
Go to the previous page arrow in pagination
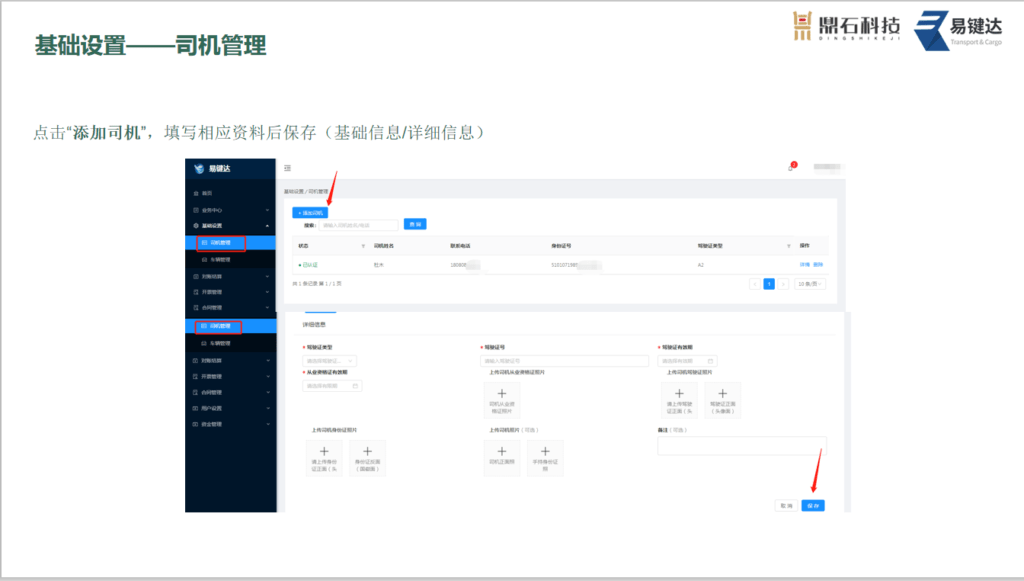[x=755, y=284]
